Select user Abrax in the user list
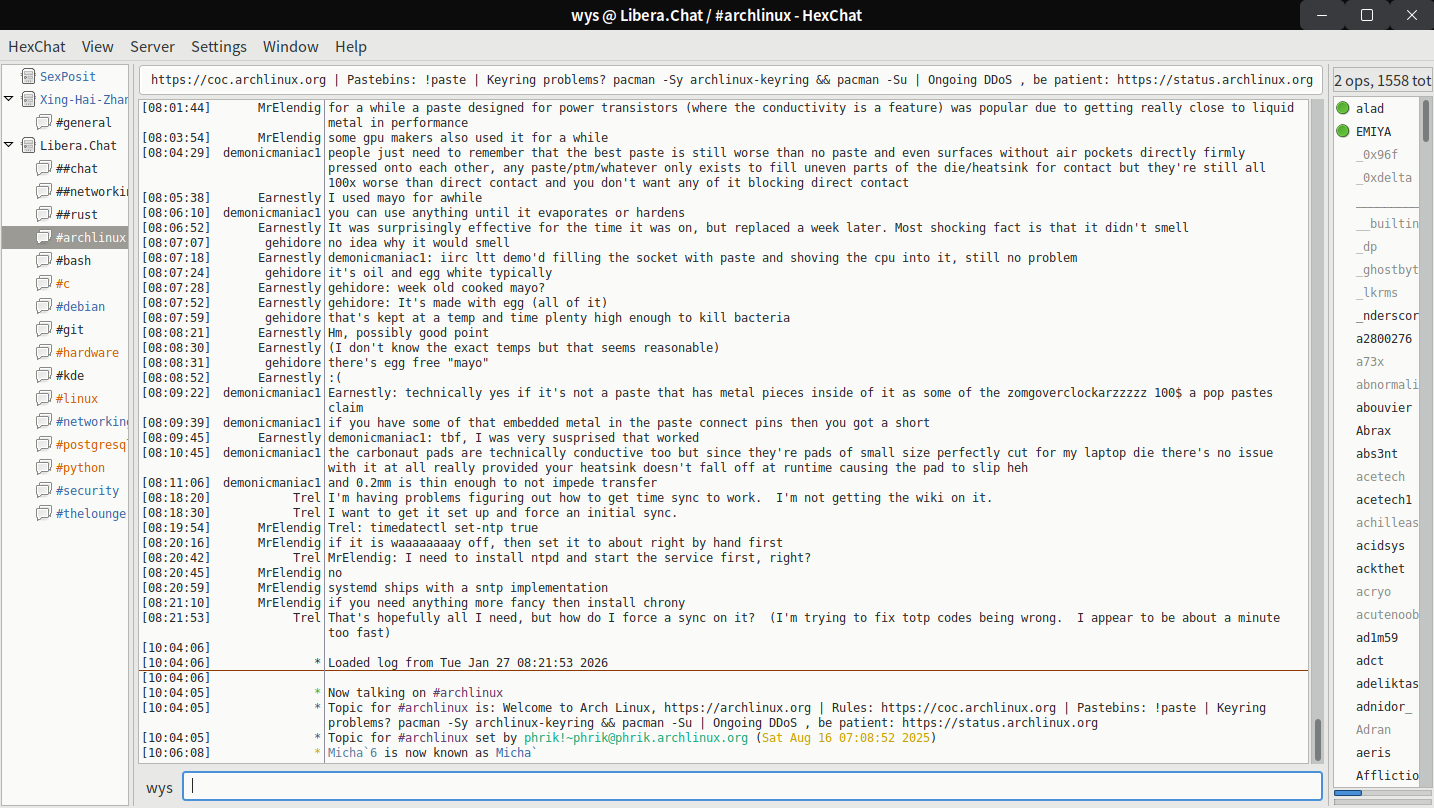Viewport: 1434px width, 808px height. [x=1377, y=431]
